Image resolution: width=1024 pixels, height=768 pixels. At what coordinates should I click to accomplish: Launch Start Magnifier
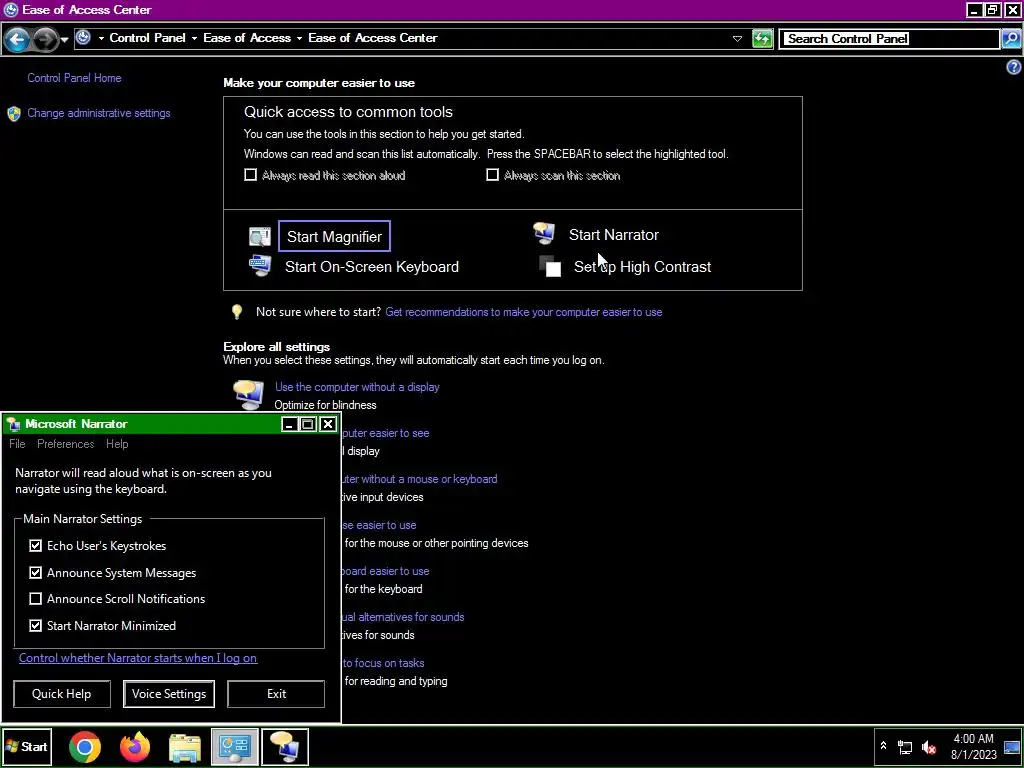[x=334, y=236]
